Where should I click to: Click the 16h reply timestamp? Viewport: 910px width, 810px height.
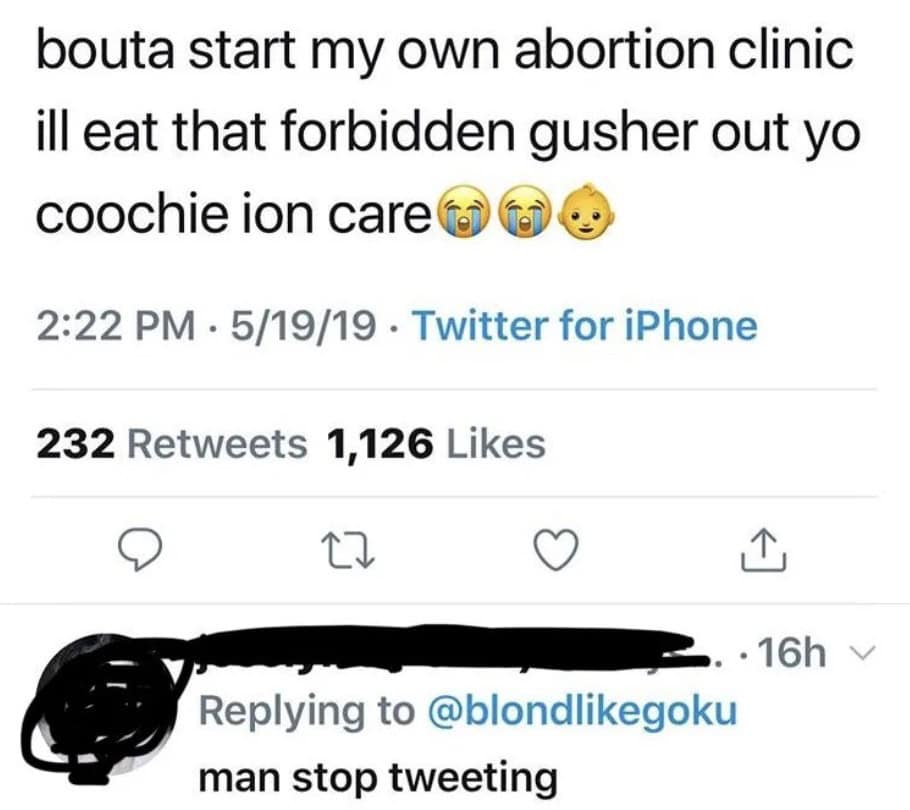[x=792, y=656]
